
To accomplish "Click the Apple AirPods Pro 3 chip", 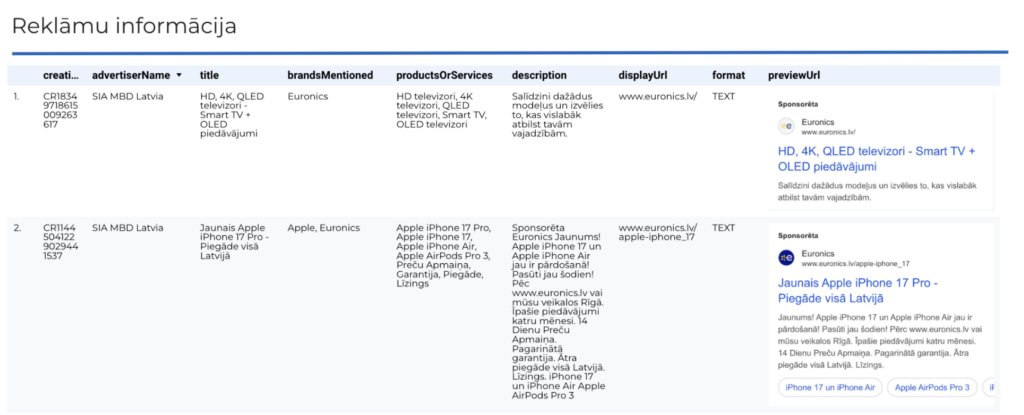I will (931, 388).
